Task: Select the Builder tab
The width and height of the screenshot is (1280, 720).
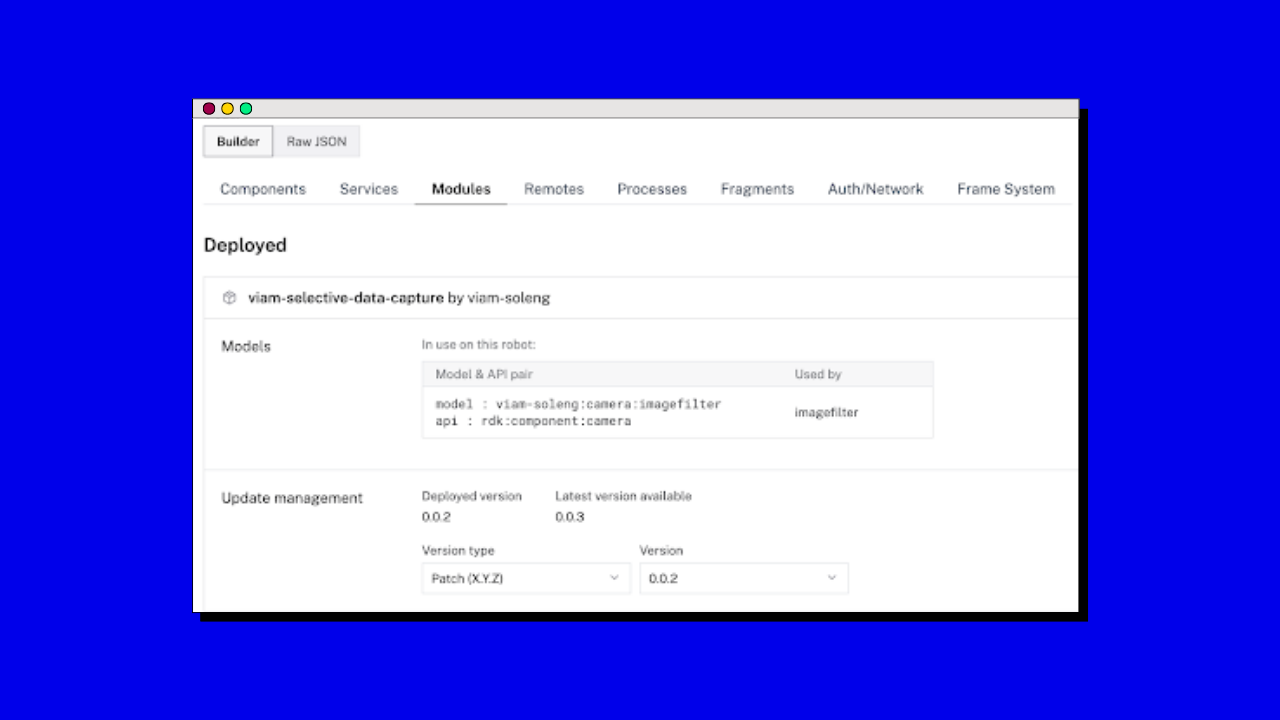Action: tap(237, 141)
